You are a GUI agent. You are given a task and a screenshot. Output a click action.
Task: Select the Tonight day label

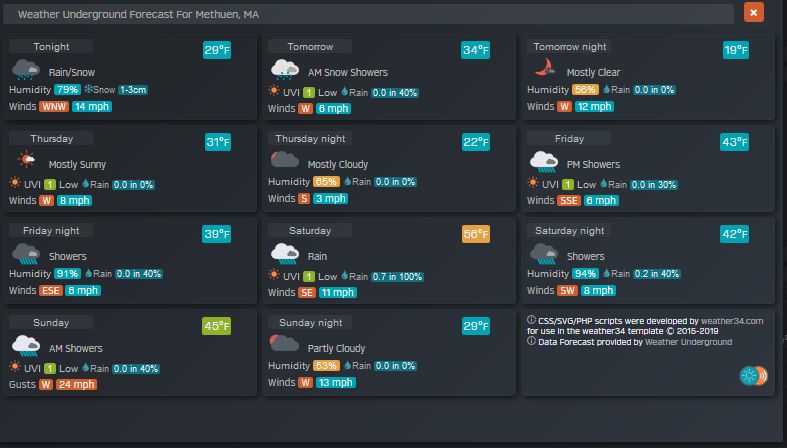click(51, 47)
